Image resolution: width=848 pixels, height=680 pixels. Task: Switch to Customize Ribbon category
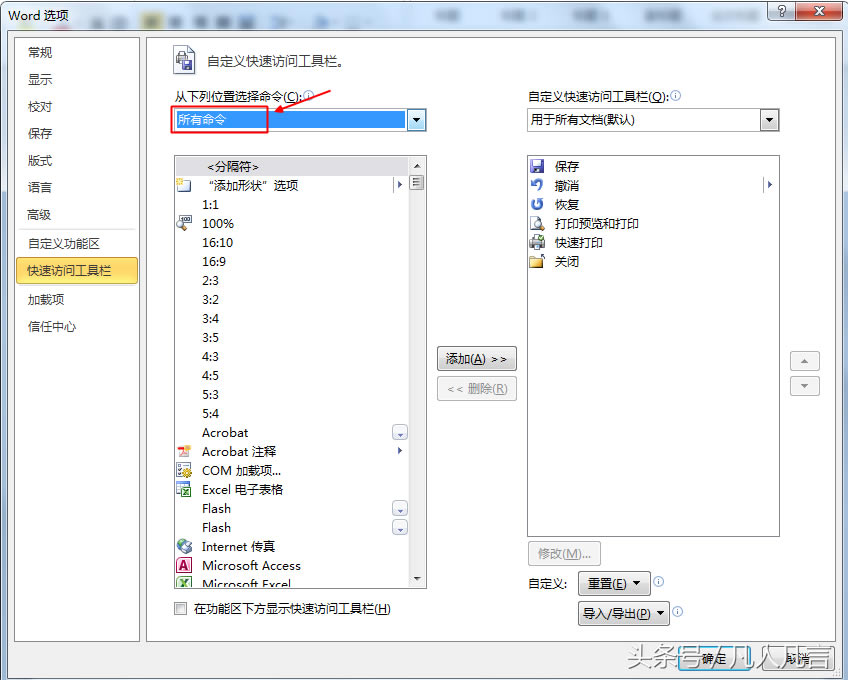point(64,243)
